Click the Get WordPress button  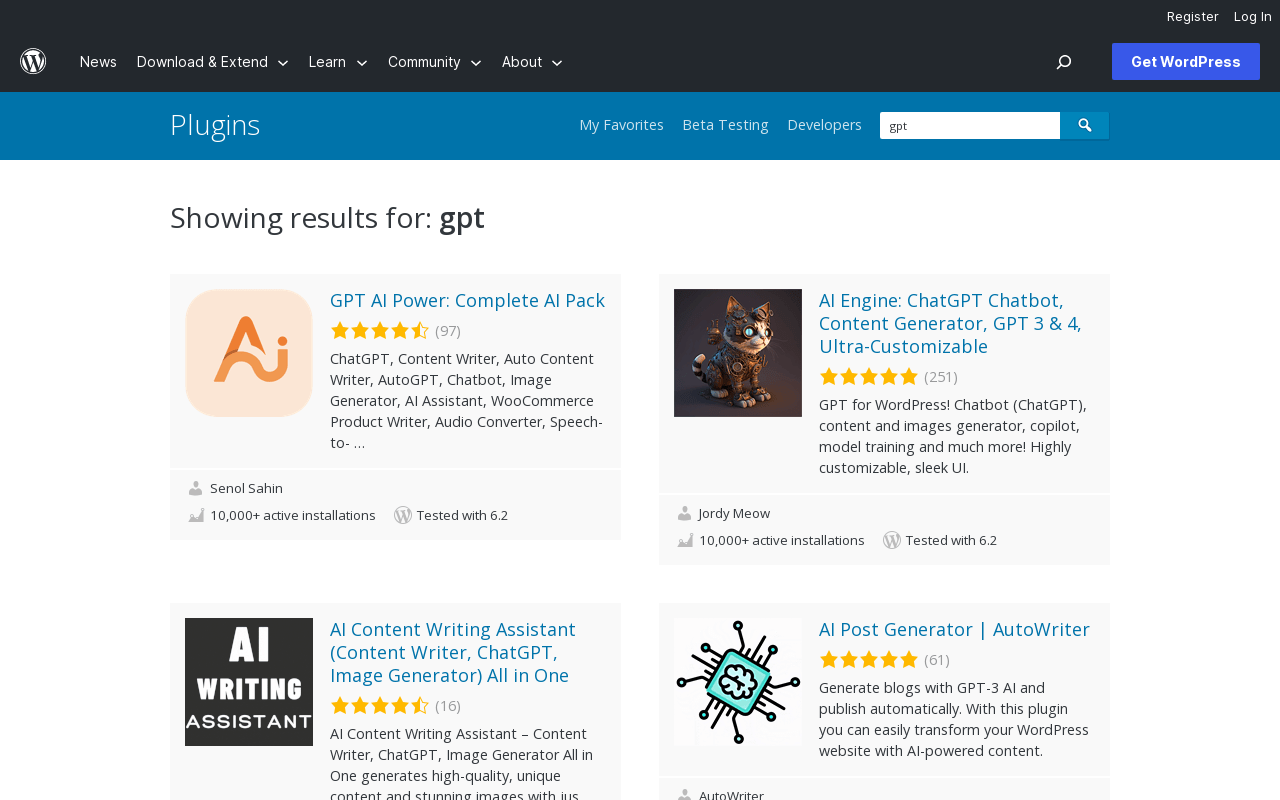click(1186, 62)
